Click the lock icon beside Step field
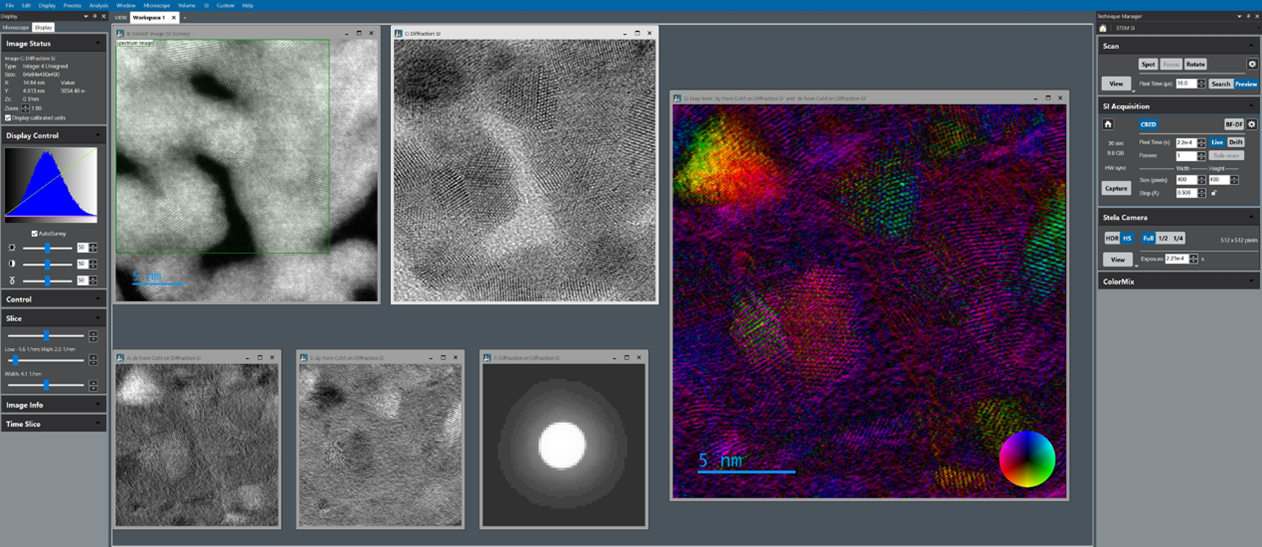The image size is (1262, 547). coord(1214,193)
